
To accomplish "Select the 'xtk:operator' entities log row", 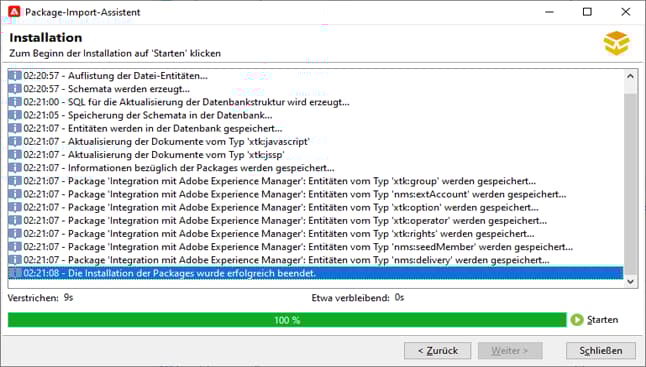I will pyautogui.click(x=316, y=221).
